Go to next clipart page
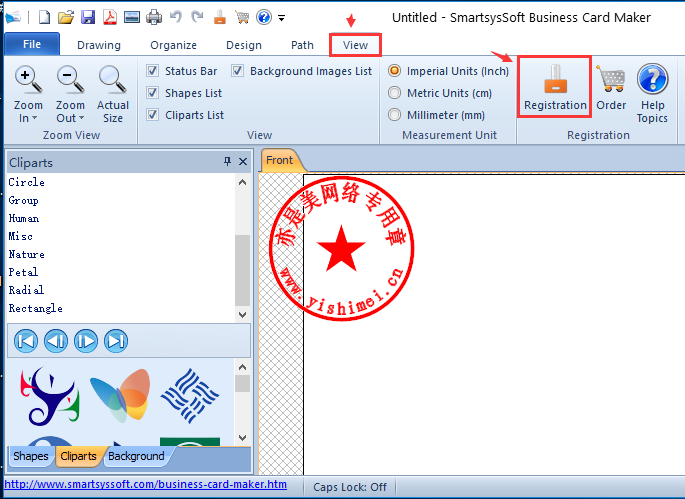Viewport: 685px width, 499px height. (86, 341)
